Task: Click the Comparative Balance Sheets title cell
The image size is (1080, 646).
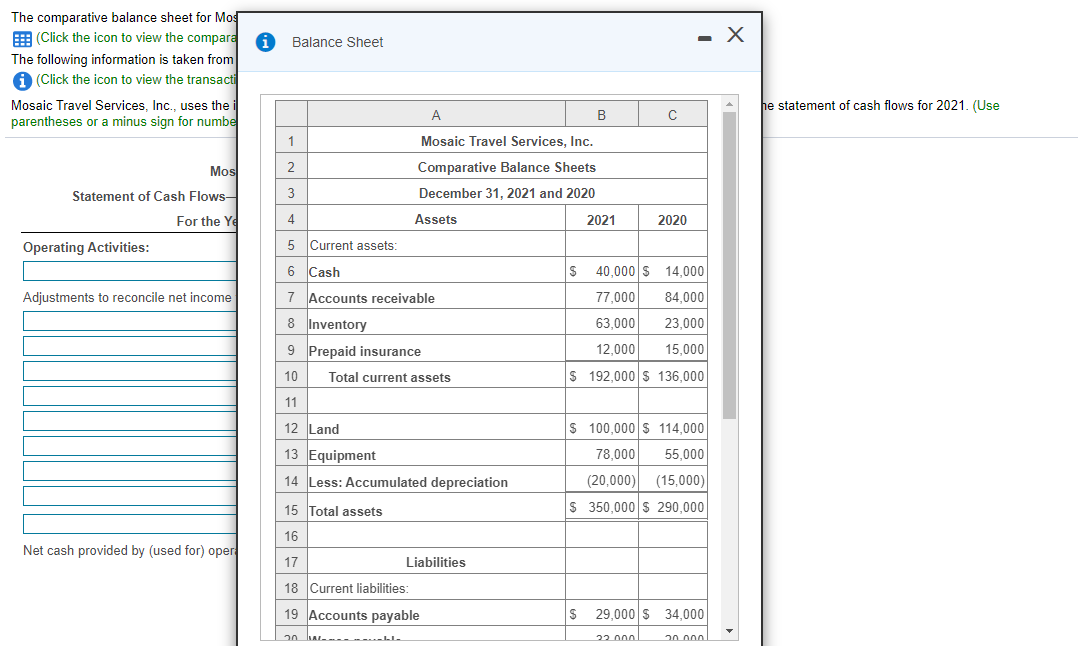Action: [x=507, y=167]
